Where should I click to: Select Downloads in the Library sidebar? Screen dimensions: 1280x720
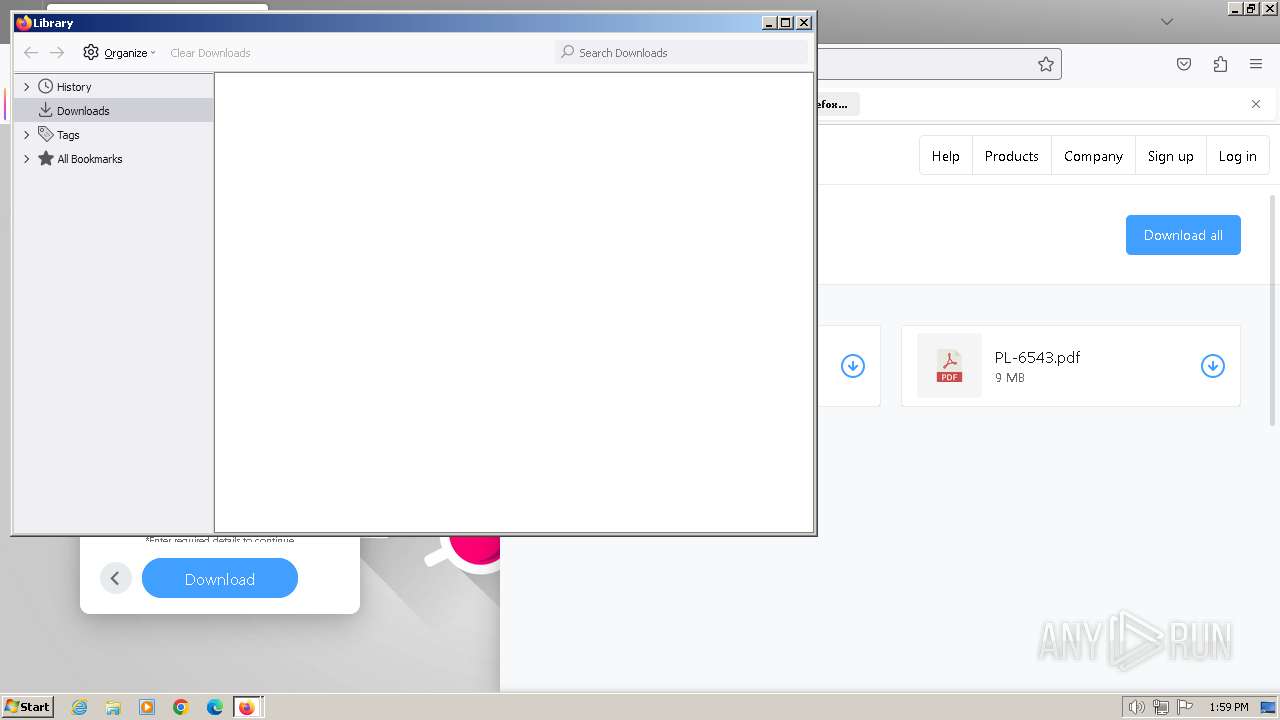83,111
